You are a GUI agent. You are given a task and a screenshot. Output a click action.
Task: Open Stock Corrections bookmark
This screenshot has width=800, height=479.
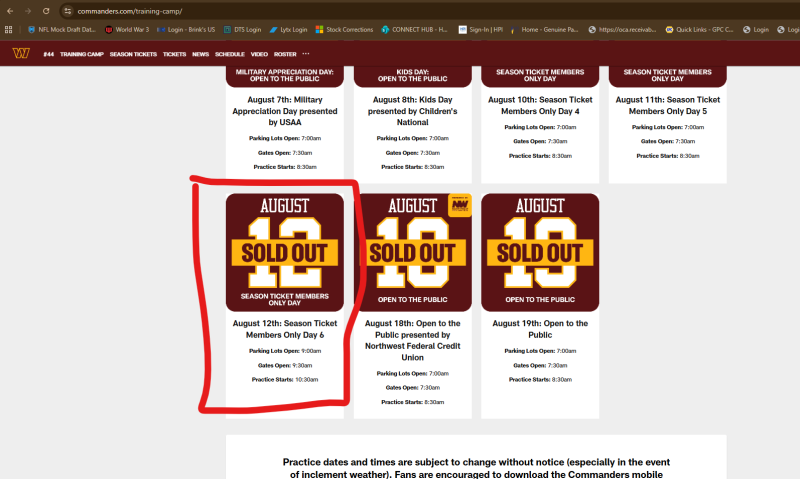coord(344,30)
